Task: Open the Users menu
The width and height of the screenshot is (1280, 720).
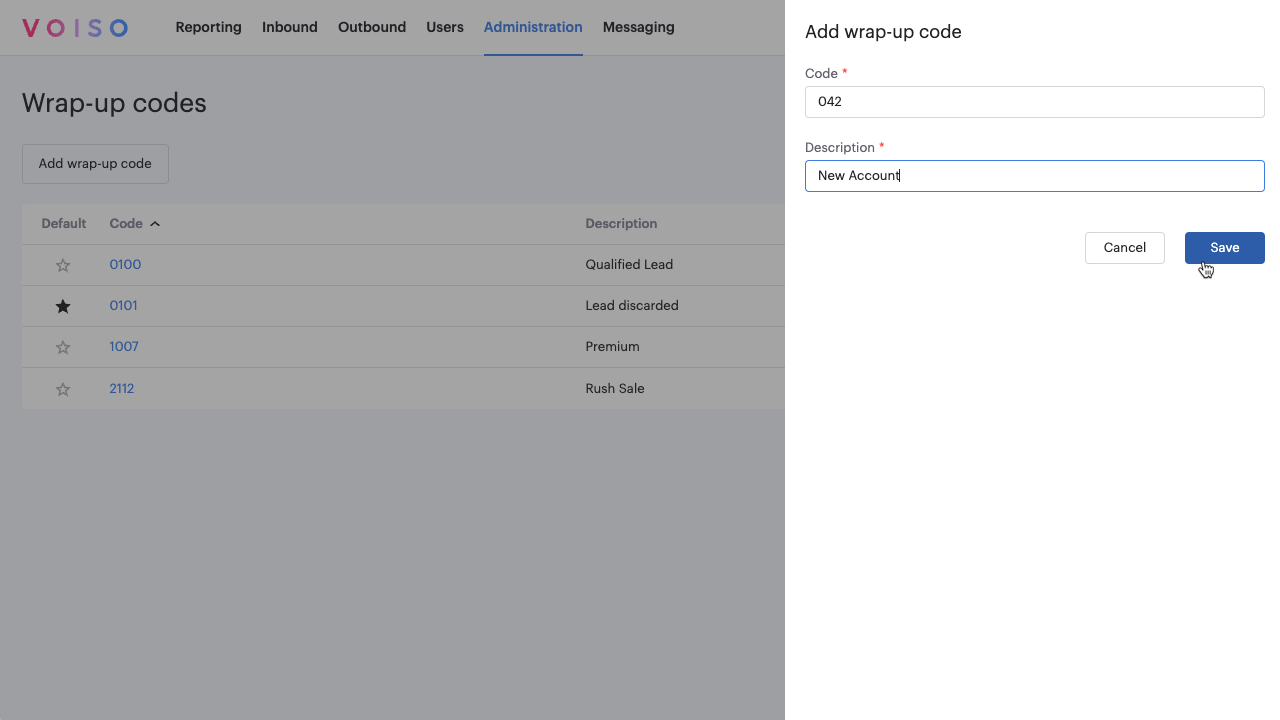Action: pyautogui.click(x=445, y=27)
